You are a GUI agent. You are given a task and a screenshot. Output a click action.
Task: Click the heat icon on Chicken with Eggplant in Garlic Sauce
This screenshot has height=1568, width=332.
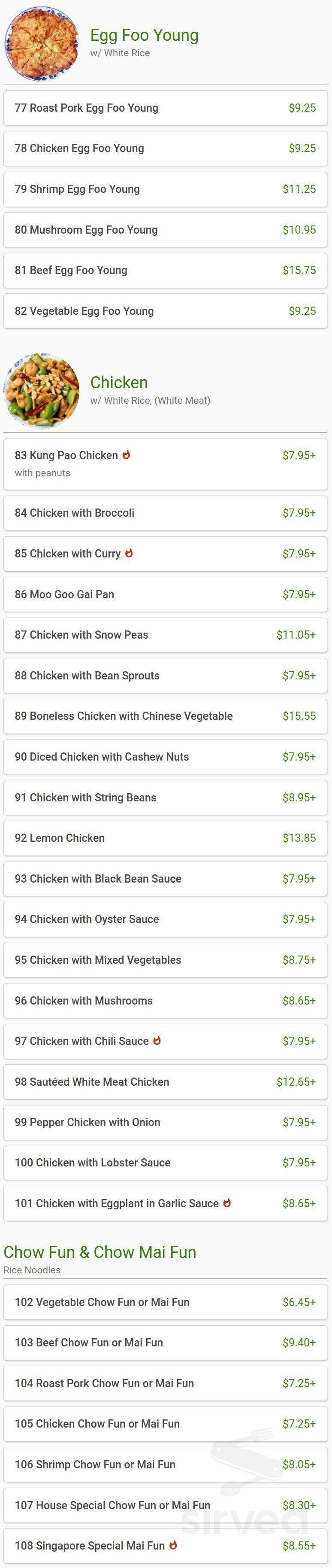[x=227, y=1203]
